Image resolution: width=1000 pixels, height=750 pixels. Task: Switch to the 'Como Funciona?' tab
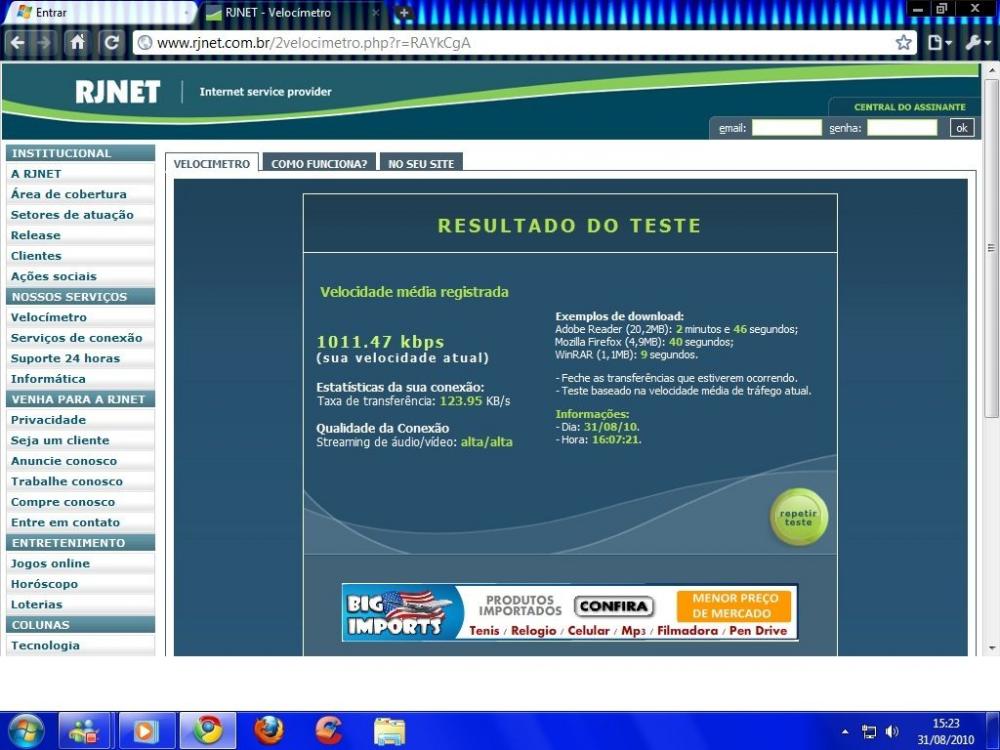pos(319,164)
